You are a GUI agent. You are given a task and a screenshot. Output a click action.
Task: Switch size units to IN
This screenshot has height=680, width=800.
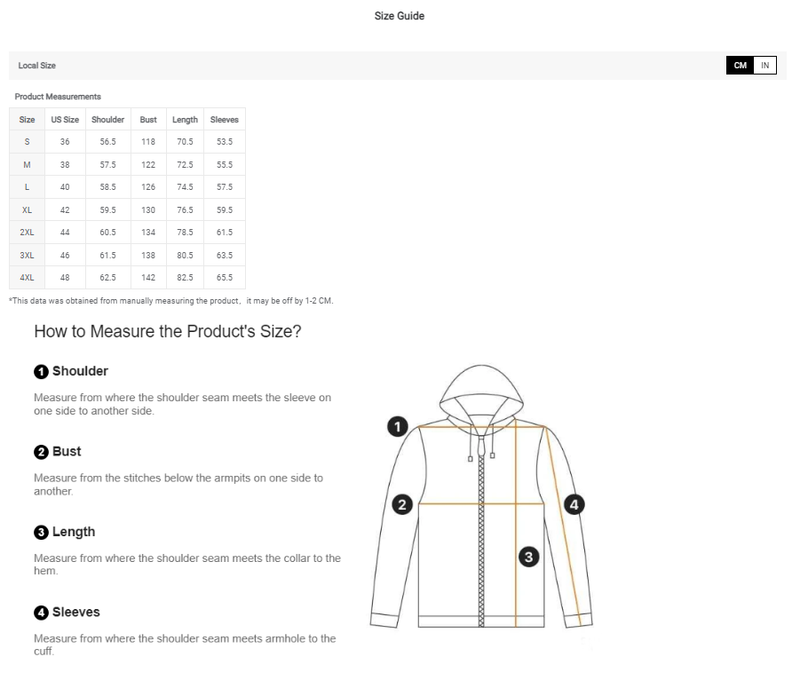click(x=765, y=66)
